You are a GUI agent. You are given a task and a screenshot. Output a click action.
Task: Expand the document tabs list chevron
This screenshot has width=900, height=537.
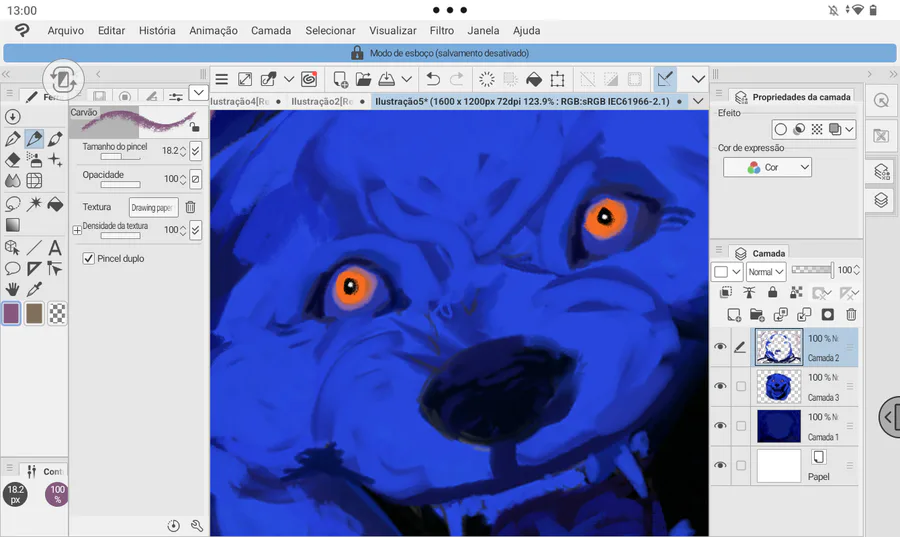(698, 101)
